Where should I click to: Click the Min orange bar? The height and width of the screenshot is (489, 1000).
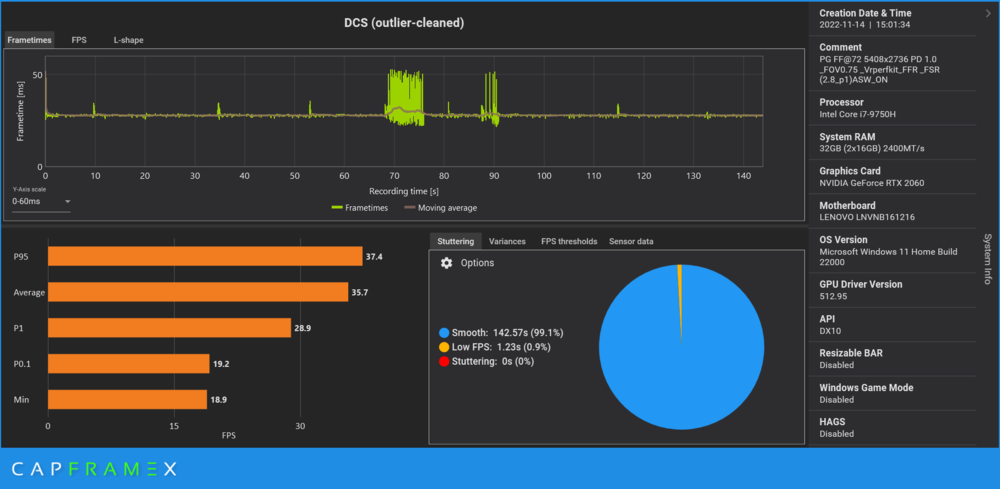(x=128, y=400)
